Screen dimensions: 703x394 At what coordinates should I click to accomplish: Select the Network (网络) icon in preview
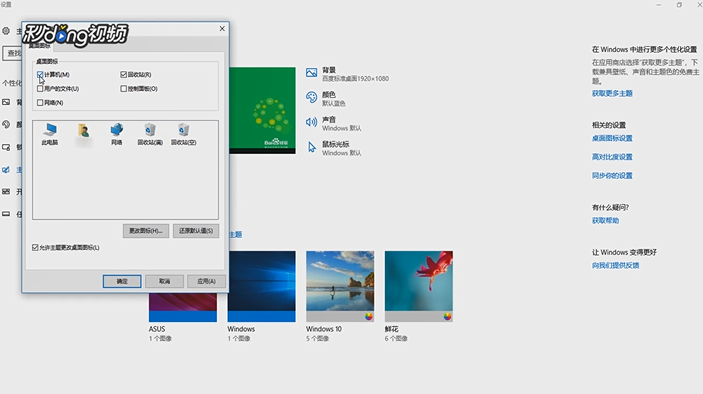click(x=117, y=134)
